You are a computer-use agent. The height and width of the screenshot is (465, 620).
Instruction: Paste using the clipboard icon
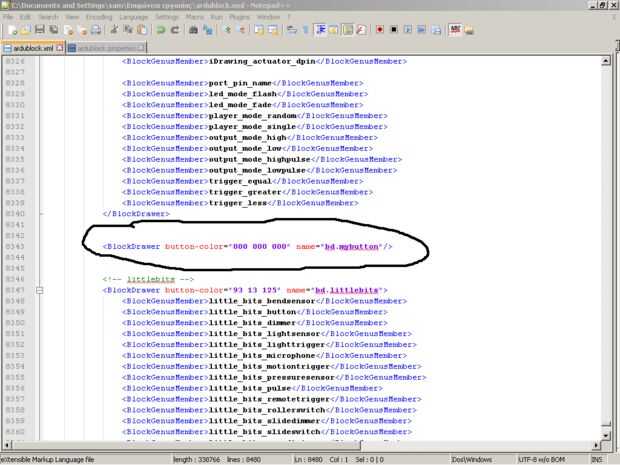point(142,30)
